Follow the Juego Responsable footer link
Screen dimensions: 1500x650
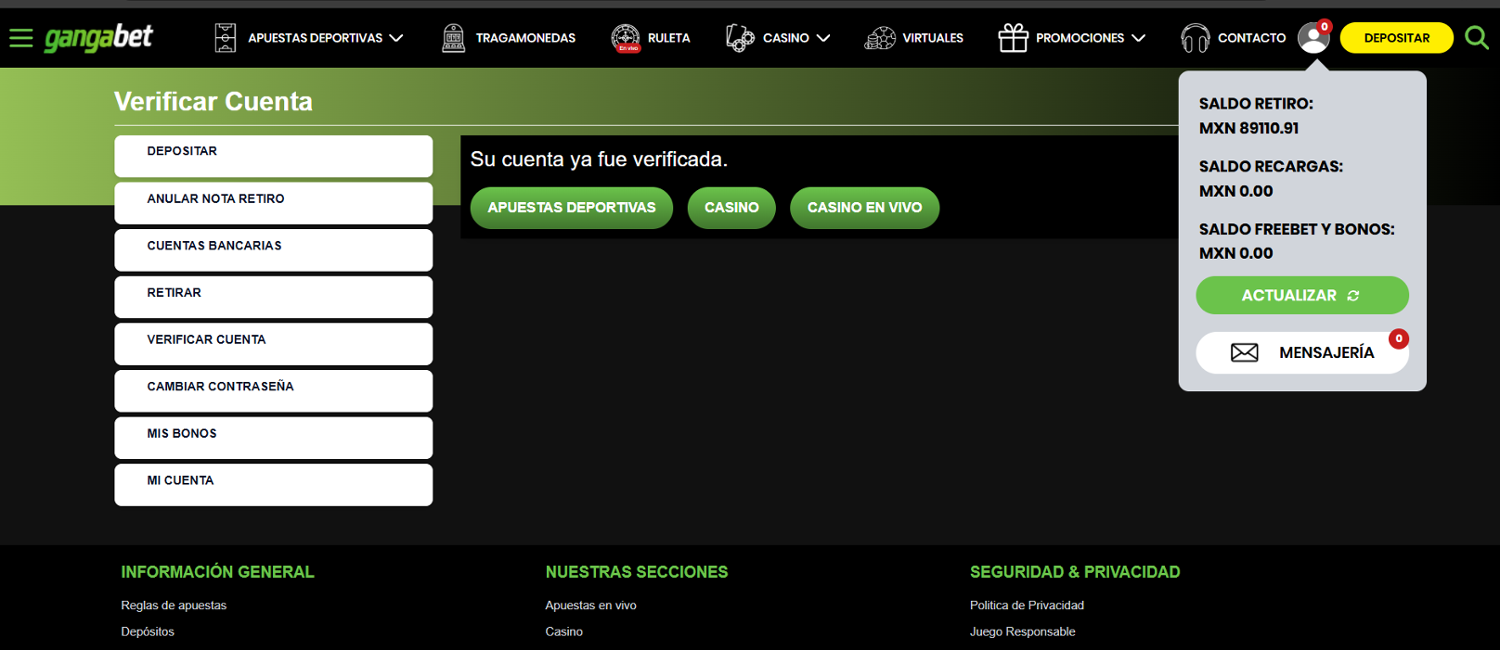point(1022,631)
